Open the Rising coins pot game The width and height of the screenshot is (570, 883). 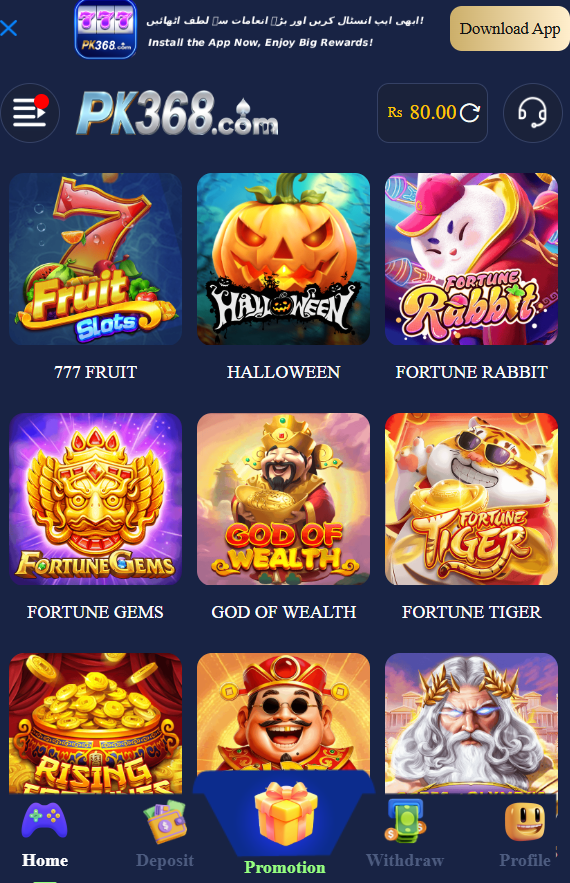coord(95,723)
